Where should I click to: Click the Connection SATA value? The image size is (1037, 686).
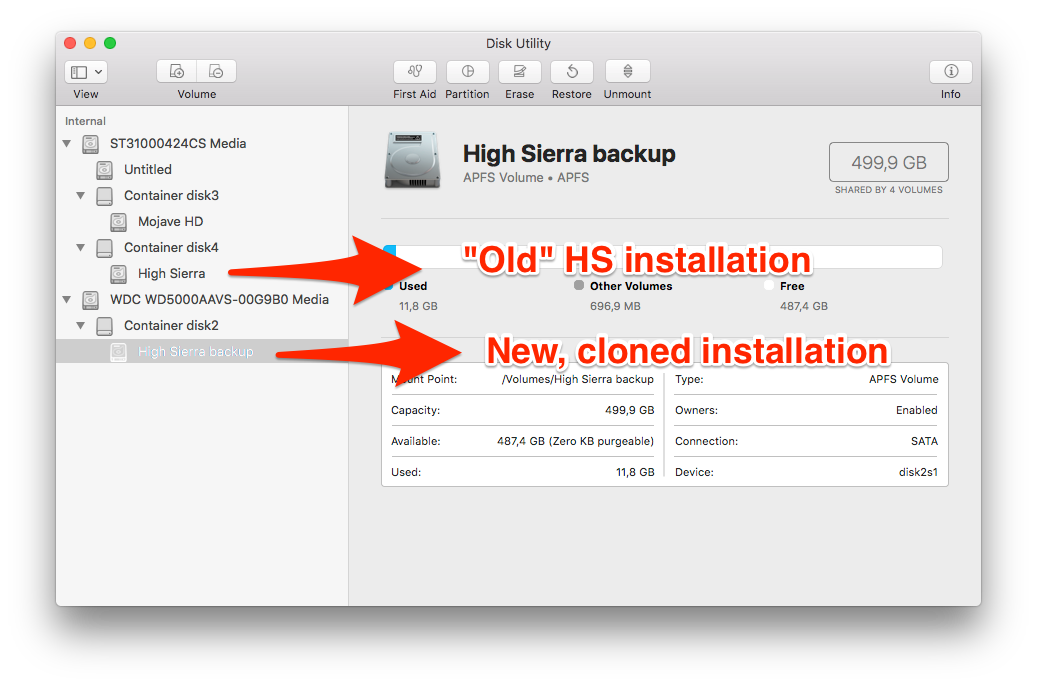(924, 441)
